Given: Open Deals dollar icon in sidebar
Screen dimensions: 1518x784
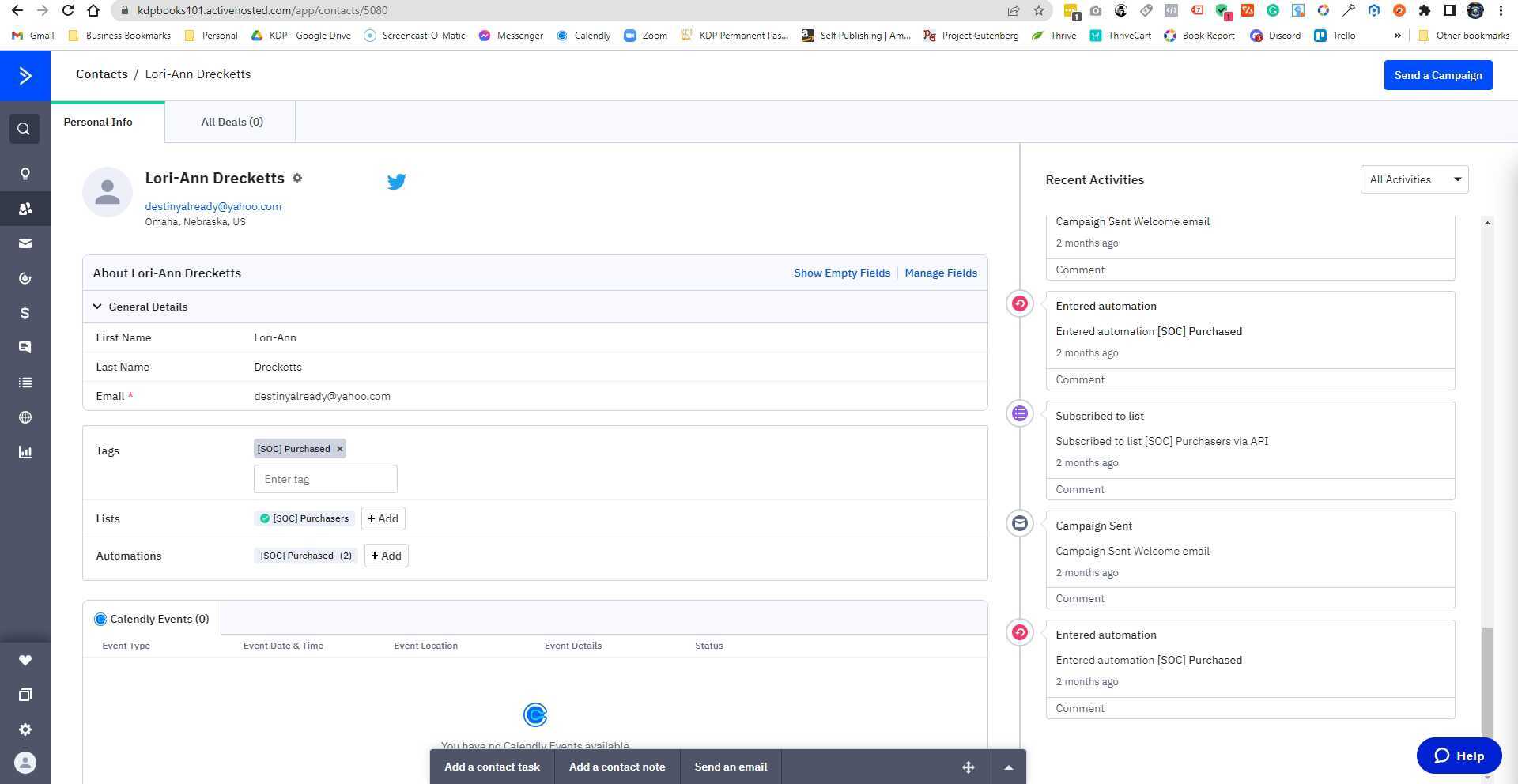Looking at the screenshot, I should point(25,313).
